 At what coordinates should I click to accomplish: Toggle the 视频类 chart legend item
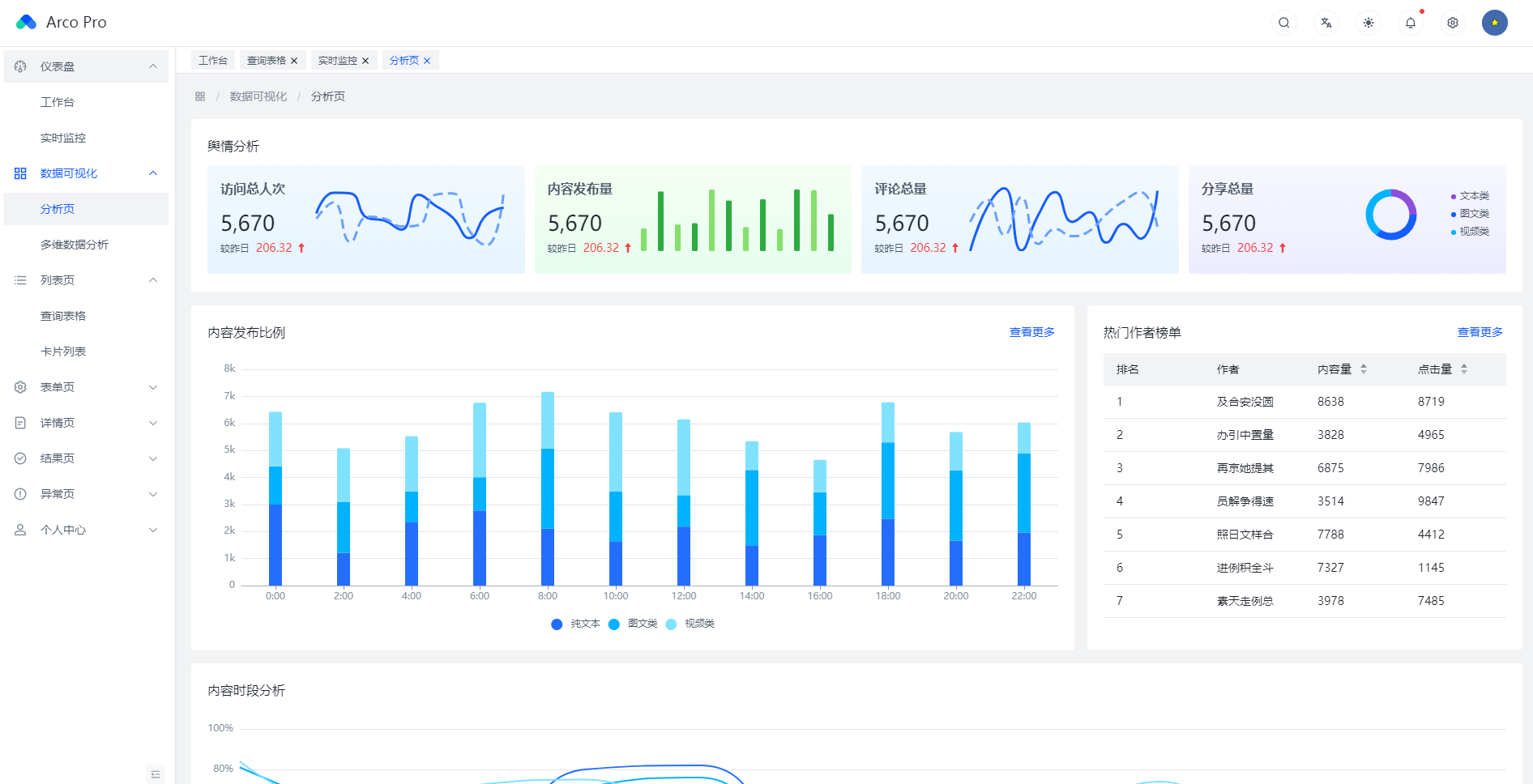click(690, 624)
